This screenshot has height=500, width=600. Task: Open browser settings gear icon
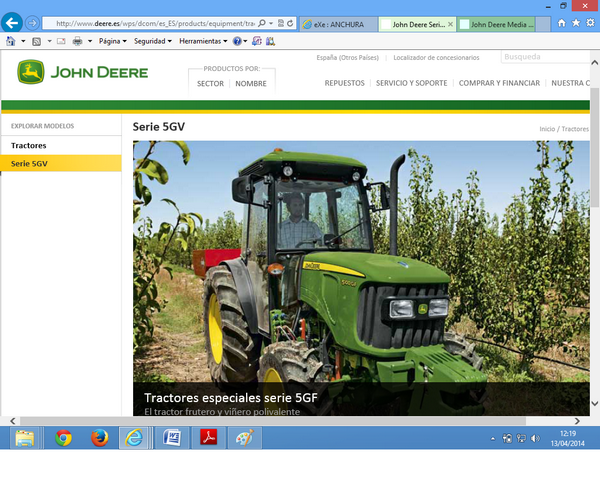click(590, 23)
